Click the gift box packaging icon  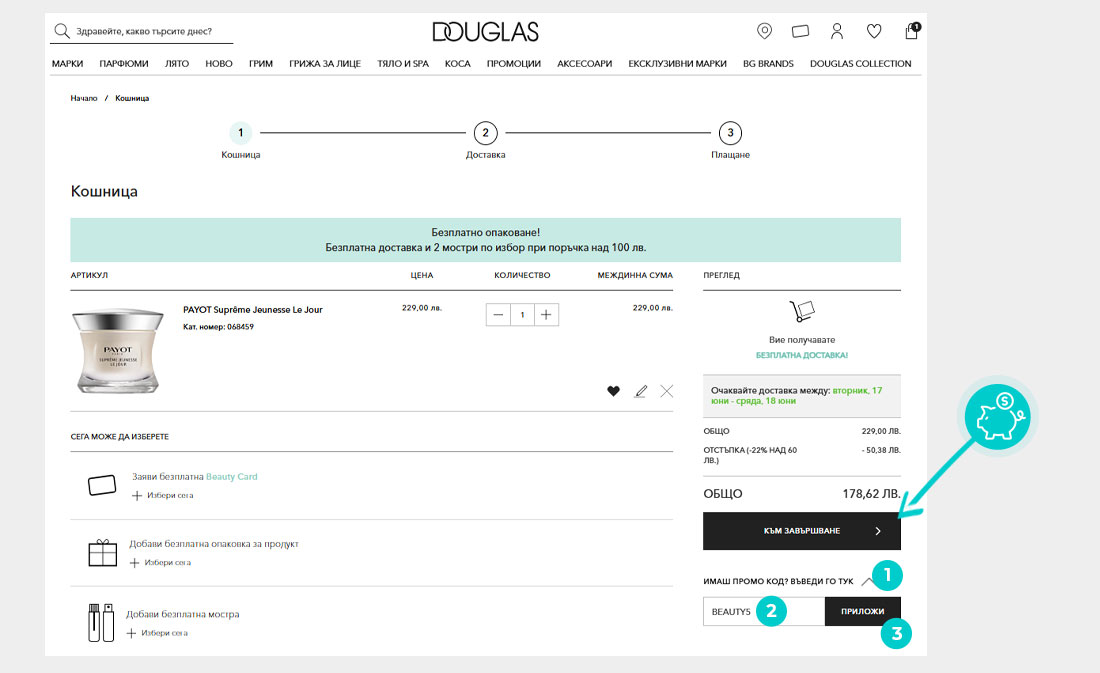point(102,552)
